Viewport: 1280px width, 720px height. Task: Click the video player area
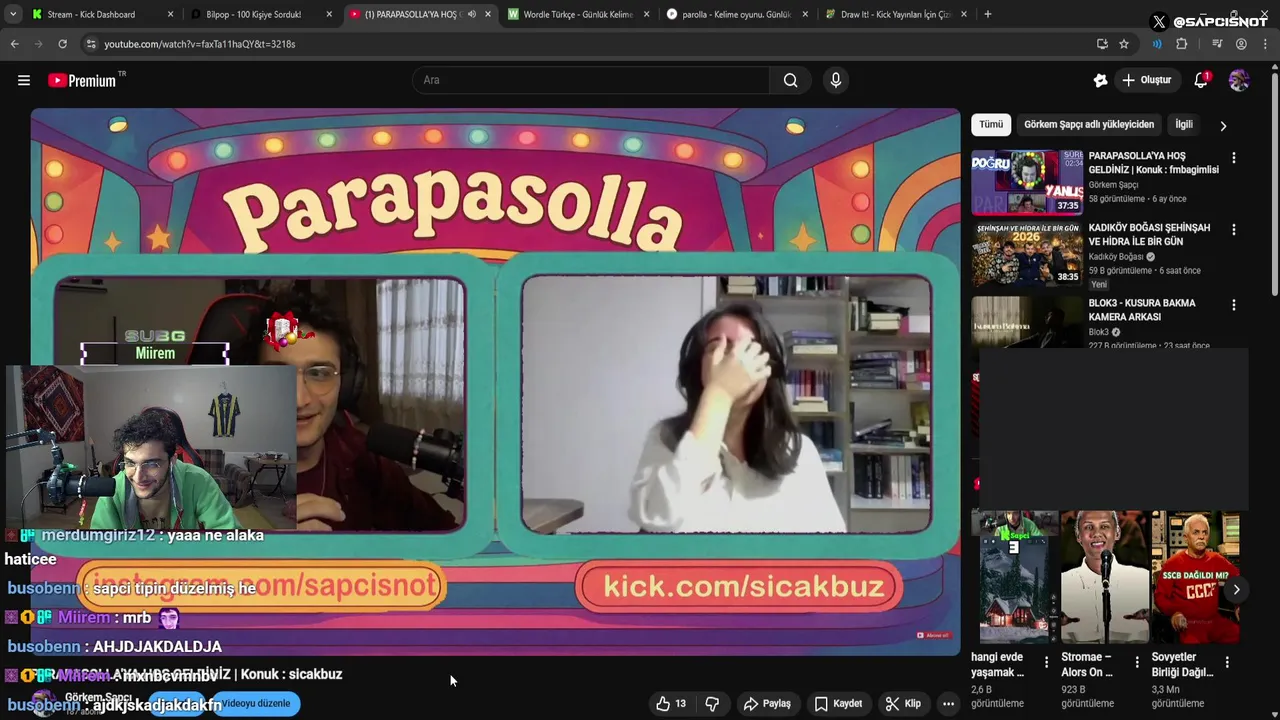[x=495, y=382]
